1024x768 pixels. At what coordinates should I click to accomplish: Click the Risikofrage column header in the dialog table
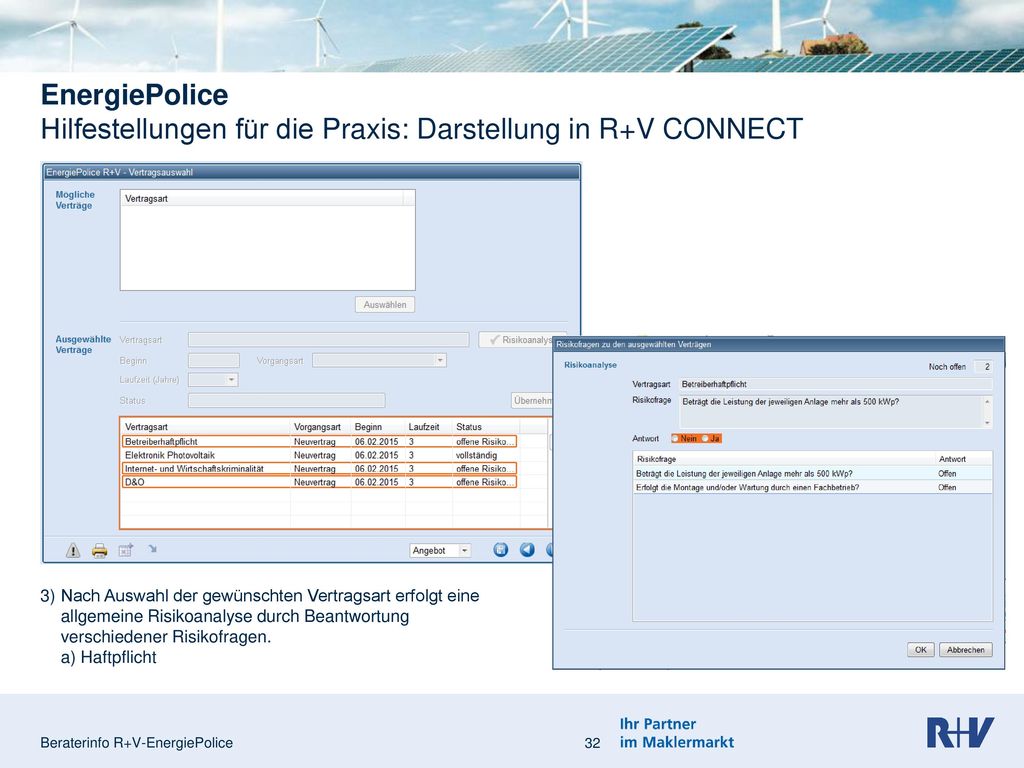784,459
